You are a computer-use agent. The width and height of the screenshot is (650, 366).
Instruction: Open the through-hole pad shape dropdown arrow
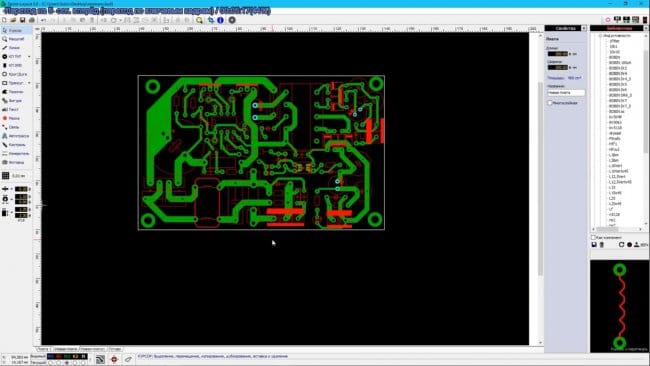click(29, 56)
